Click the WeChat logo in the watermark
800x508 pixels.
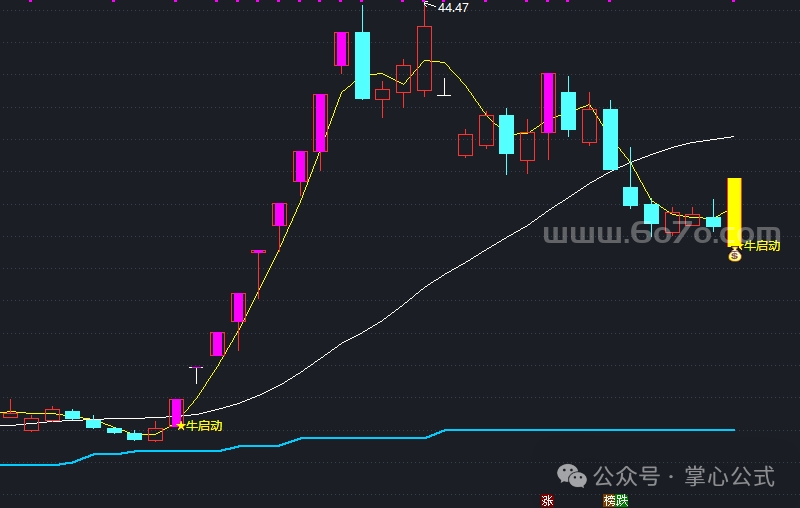(x=571, y=476)
